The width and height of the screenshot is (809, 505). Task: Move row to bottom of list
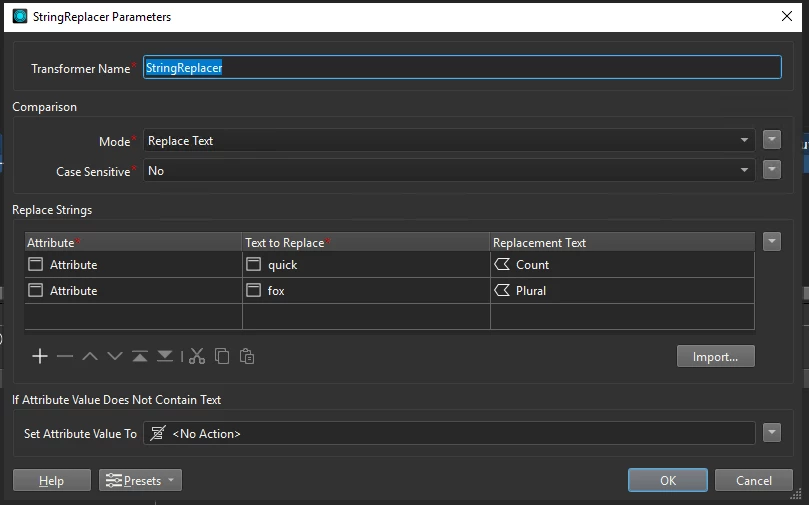(x=165, y=356)
